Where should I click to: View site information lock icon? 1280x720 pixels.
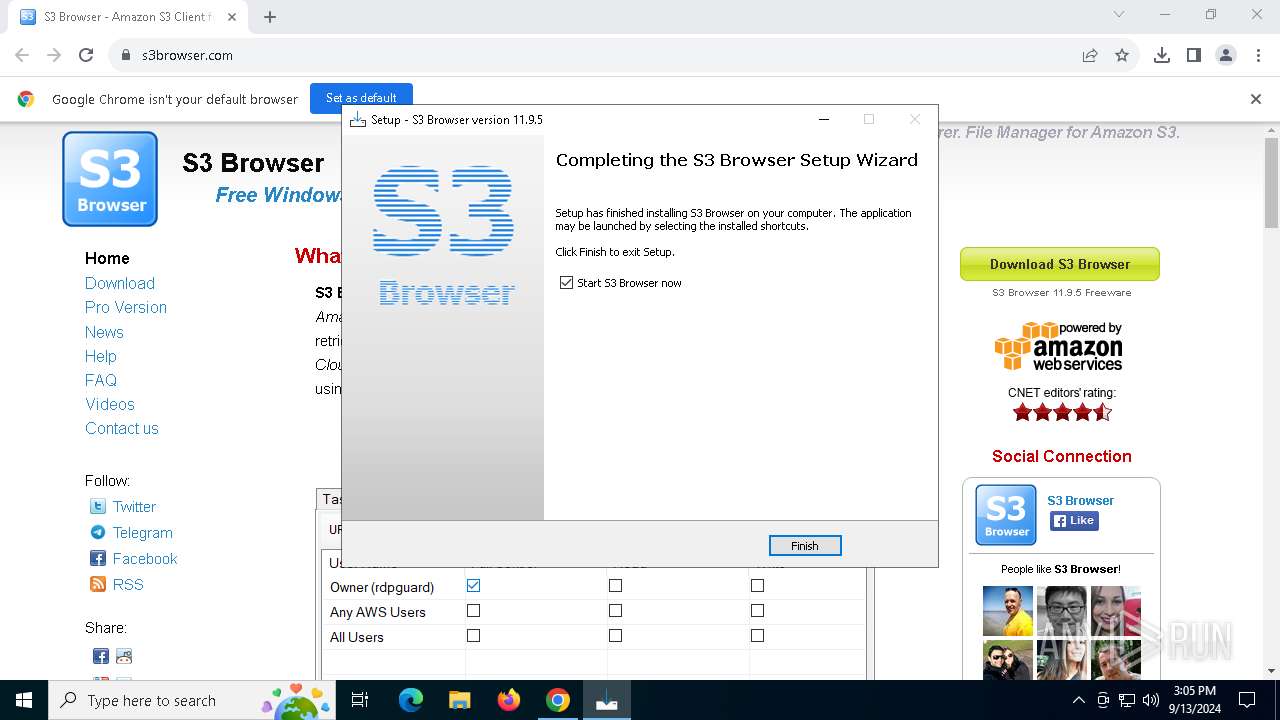(126, 55)
